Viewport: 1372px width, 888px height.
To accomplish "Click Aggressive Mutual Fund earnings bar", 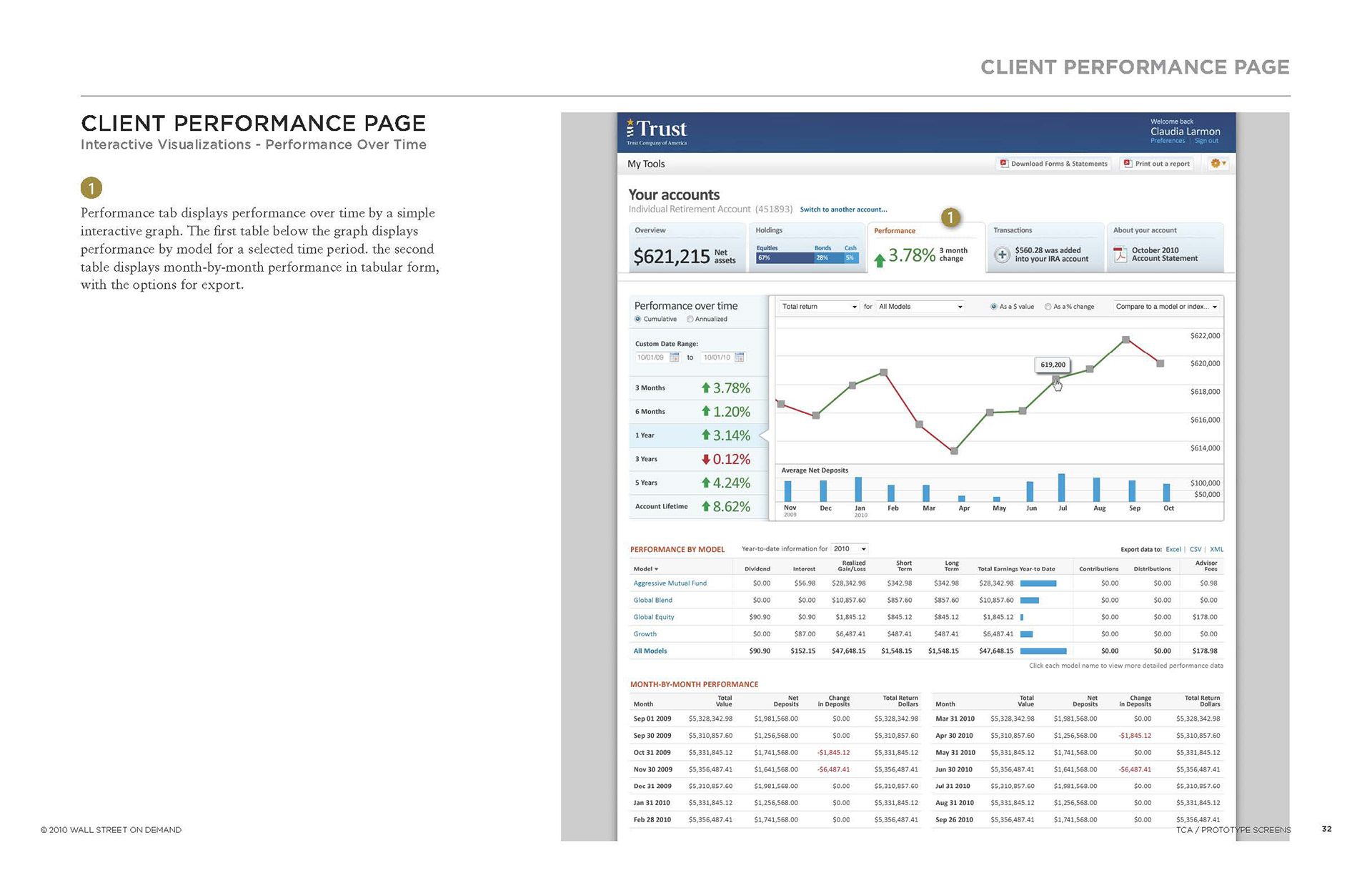I will pos(1038,583).
